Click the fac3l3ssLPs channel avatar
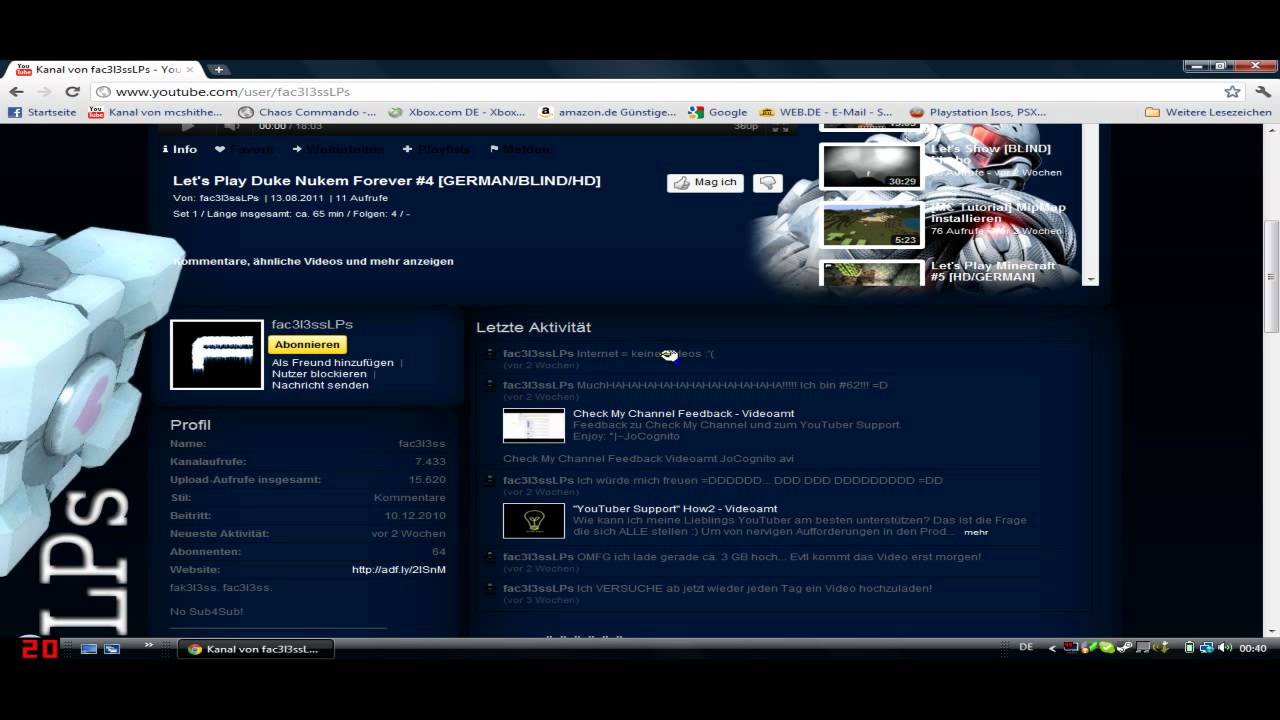The image size is (1280, 720). pyautogui.click(x=217, y=354)
